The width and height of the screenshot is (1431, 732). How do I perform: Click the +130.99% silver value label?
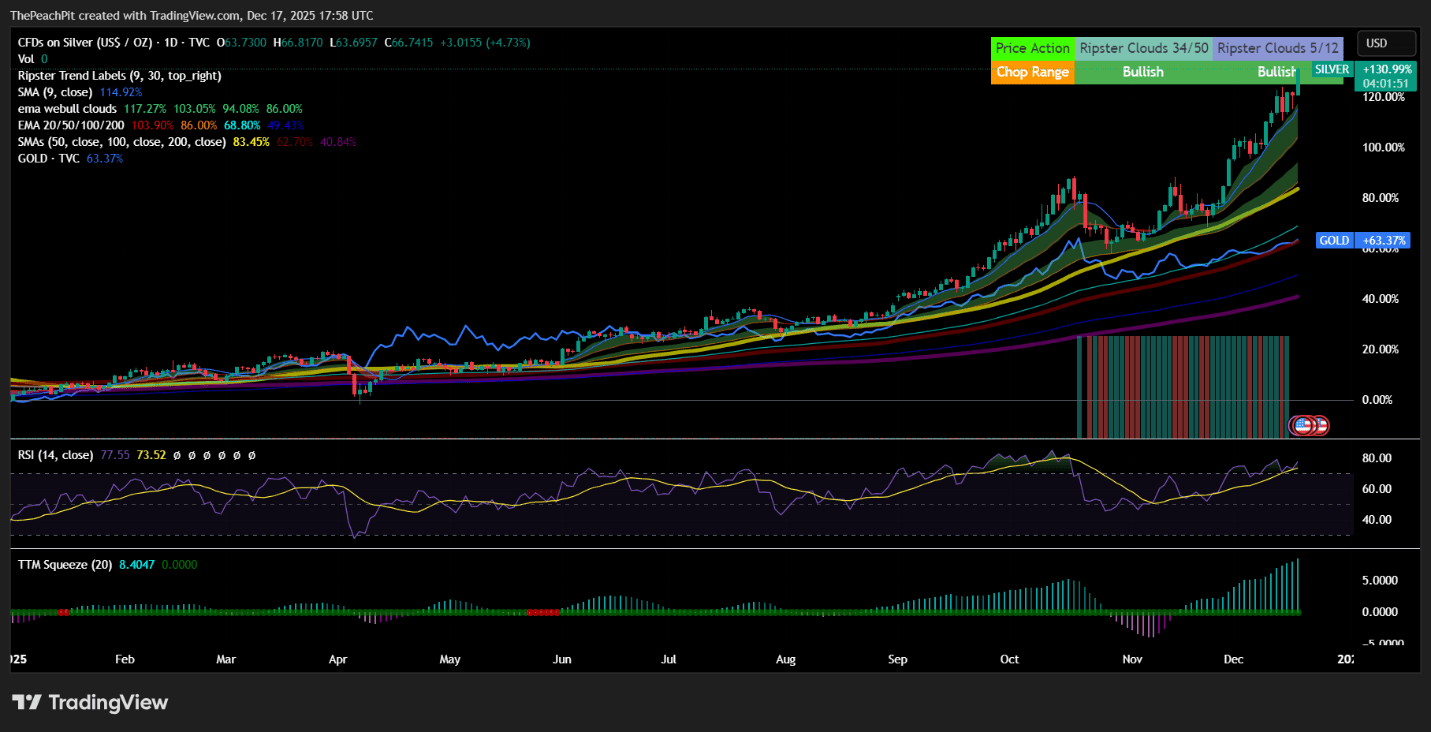(1386, 69)
